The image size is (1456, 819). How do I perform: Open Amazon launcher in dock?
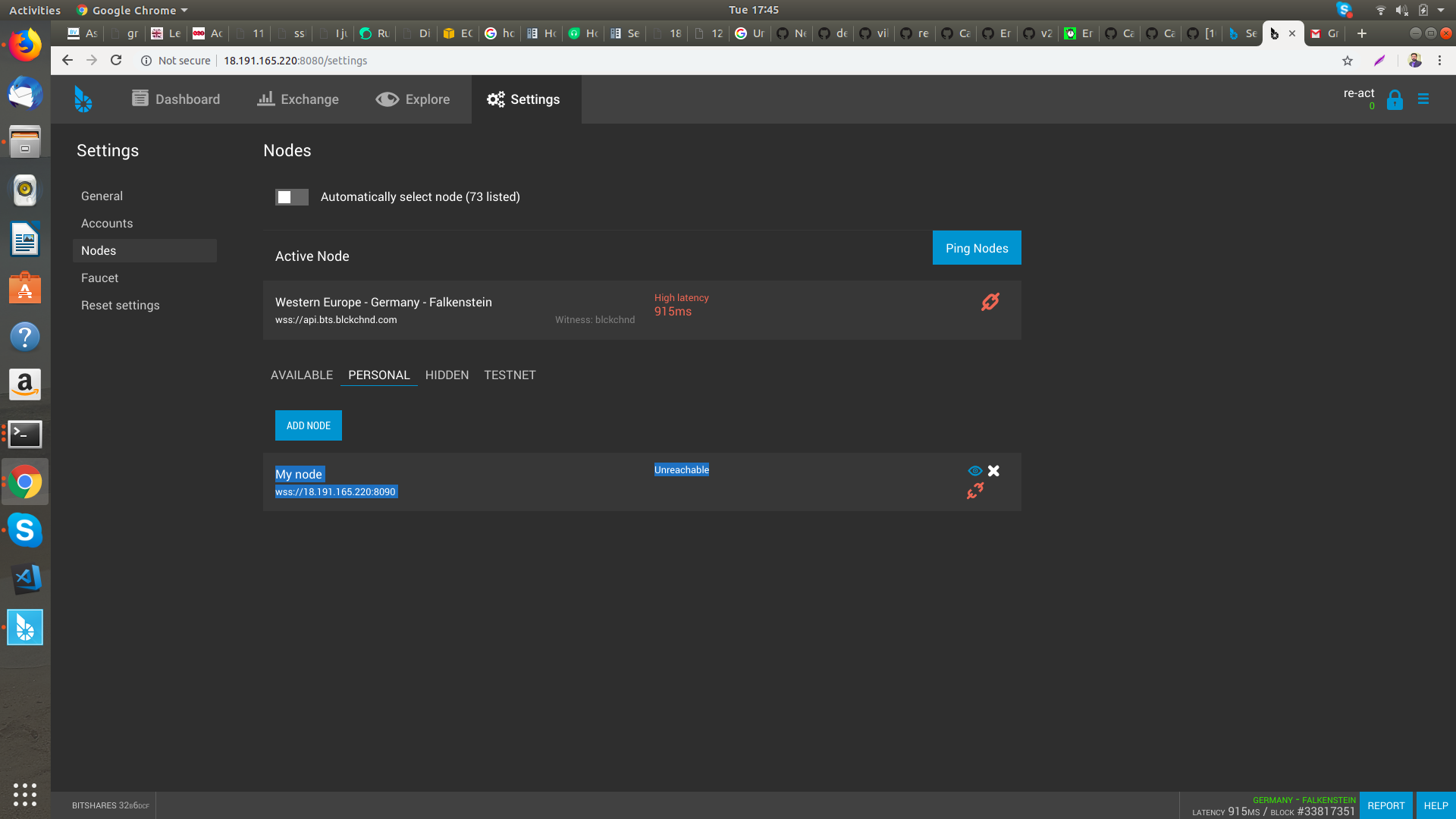click(x=25, y=385)
